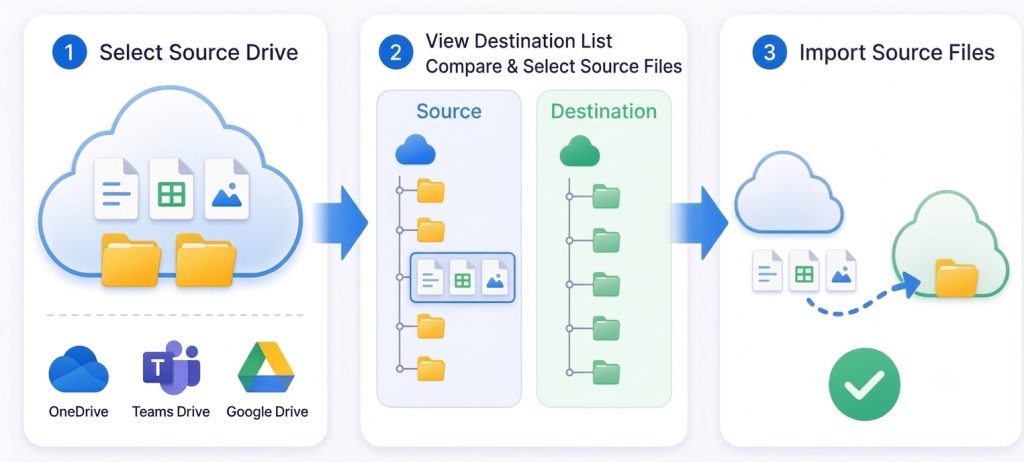Pick the Google Drive triangle icon
Image resolution: width=1024 pixels, height=462 pixels.
tap(266, 367)
